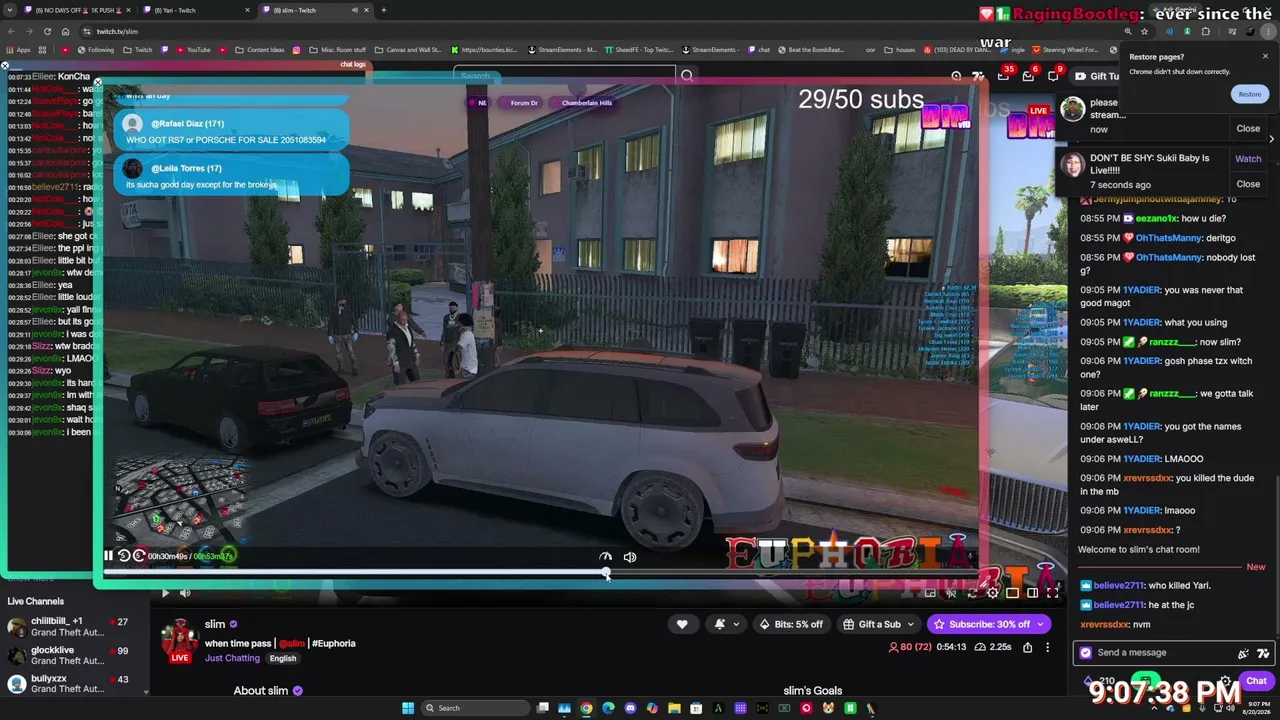Viewport: 1280px width, 720px height.
Task: Reload the page in Chrome
Action: pyautogui.click(x=47, y=31)
